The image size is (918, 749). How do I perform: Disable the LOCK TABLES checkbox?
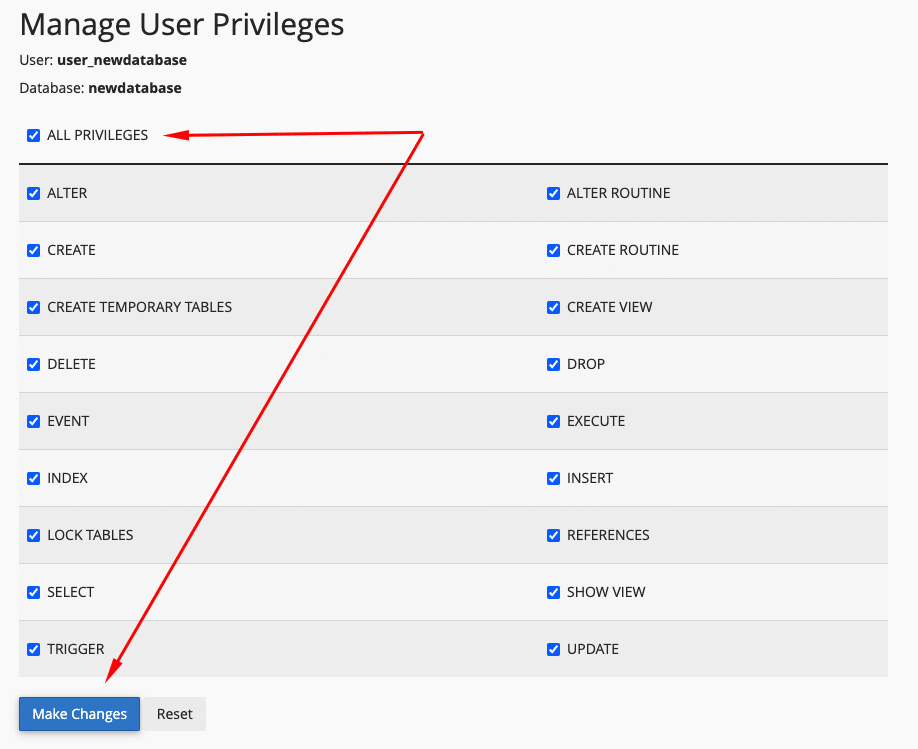tap(34, 535)
